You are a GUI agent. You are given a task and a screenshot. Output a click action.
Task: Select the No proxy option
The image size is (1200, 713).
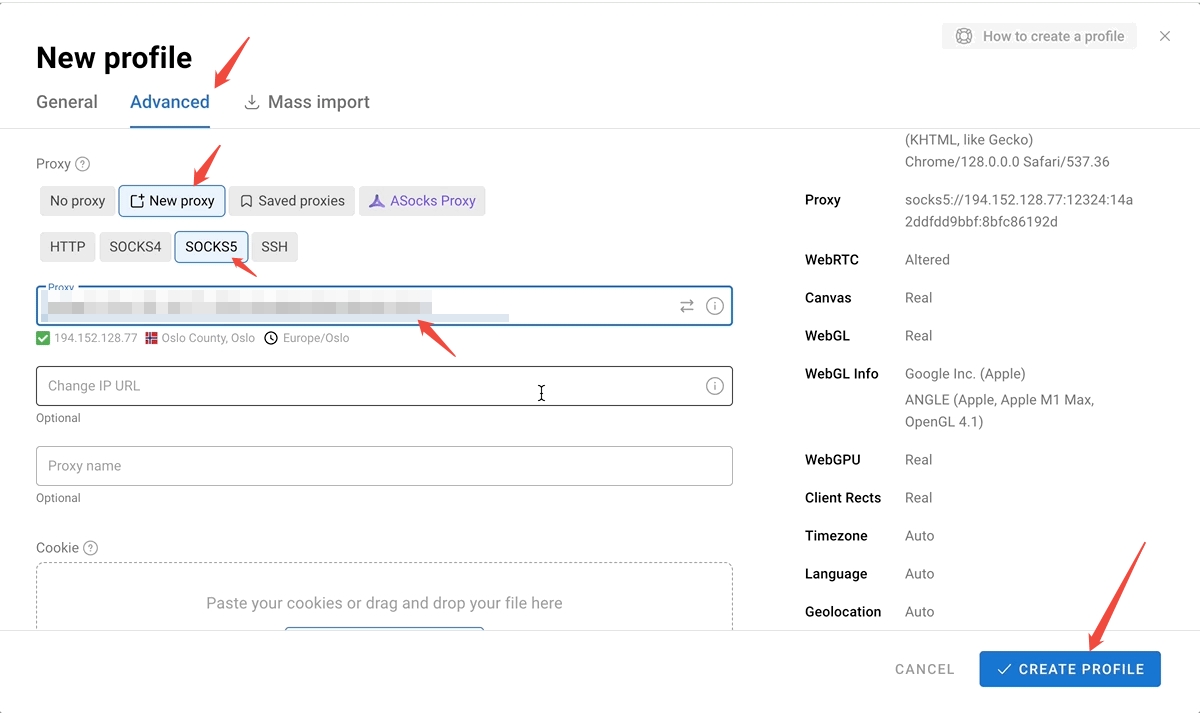tap(77, 201)
